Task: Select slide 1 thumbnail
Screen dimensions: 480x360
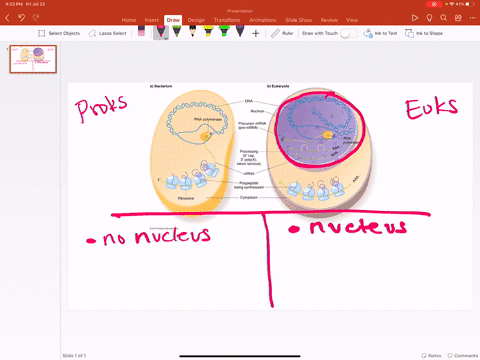Action: [33, 59]
